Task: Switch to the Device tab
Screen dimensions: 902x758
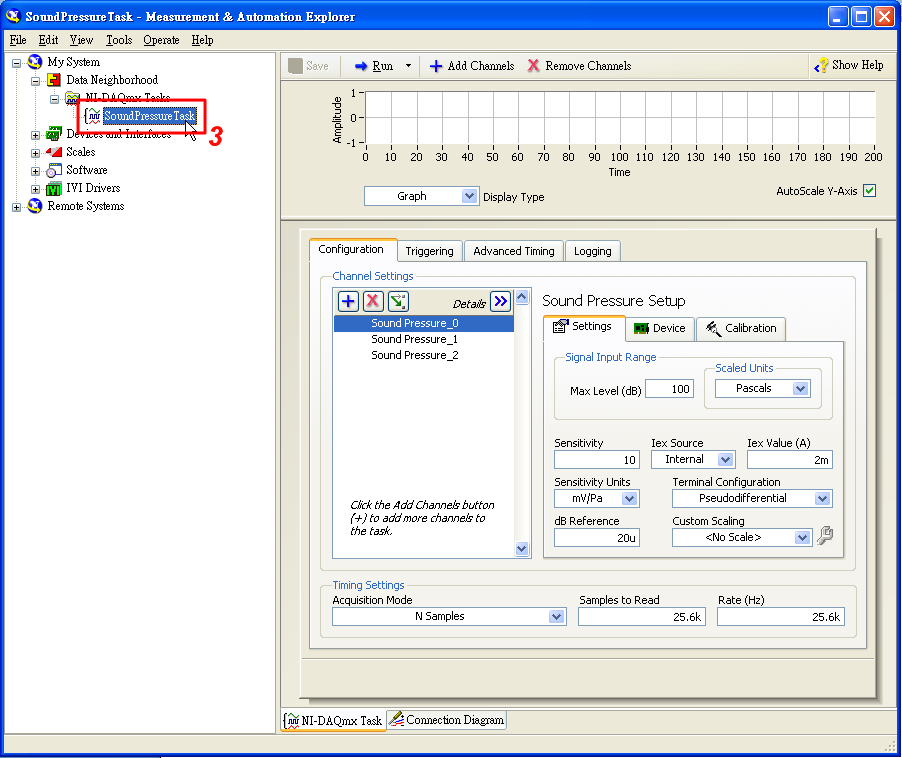Action: tap(660, 328)
